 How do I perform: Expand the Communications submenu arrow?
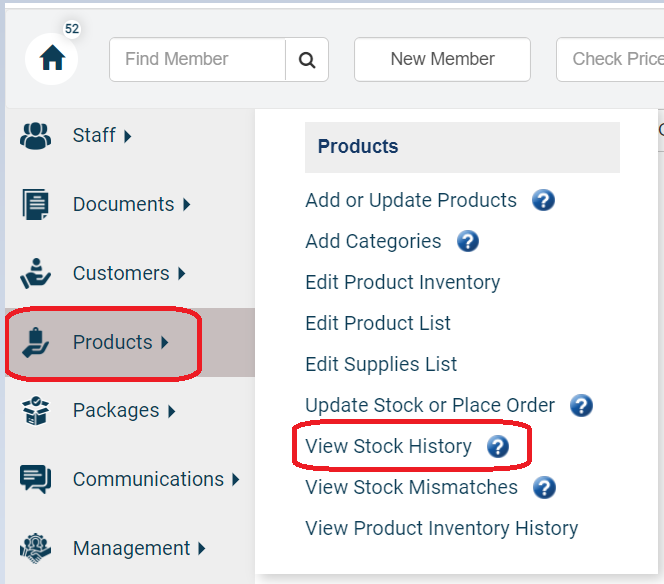pyautogui.click(x=235, y=480)
